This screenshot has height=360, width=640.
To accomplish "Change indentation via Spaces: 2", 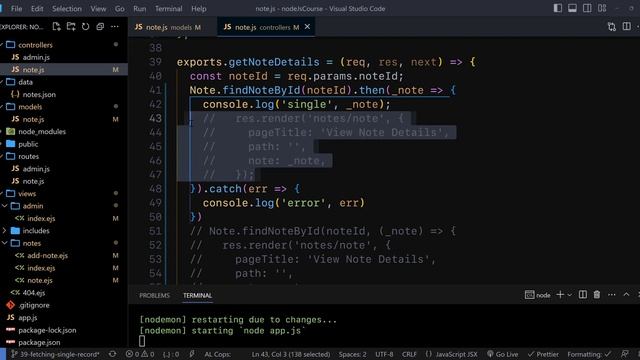I will click(x=352, y=354).
